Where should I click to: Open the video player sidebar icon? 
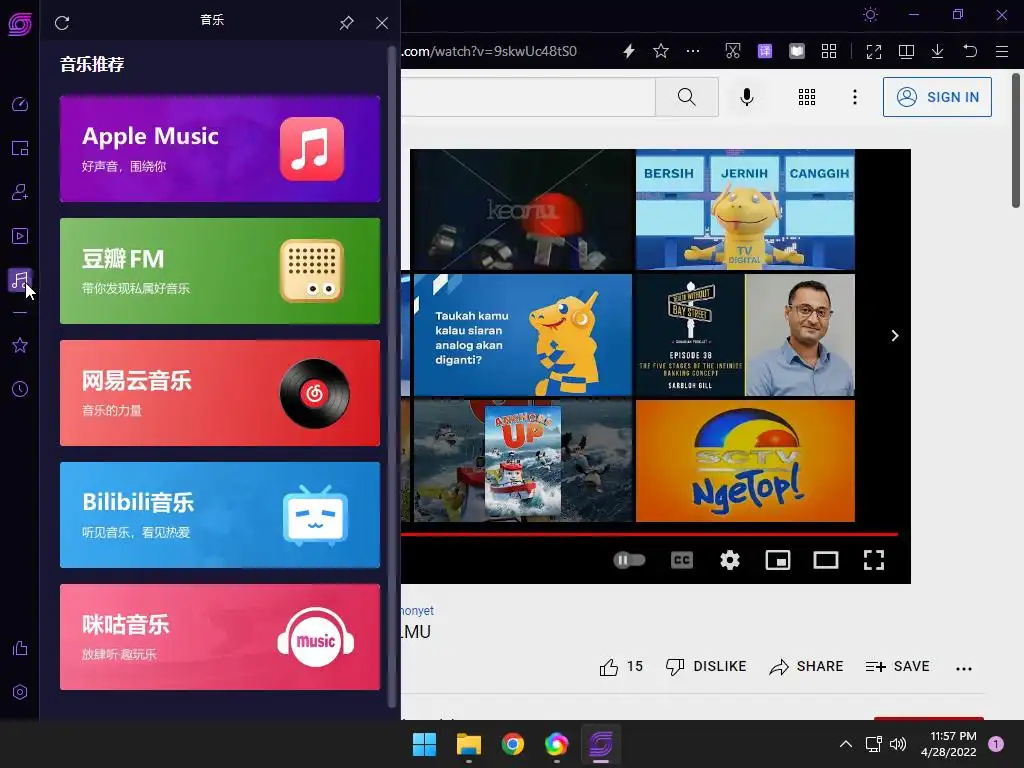click(20, 236)
